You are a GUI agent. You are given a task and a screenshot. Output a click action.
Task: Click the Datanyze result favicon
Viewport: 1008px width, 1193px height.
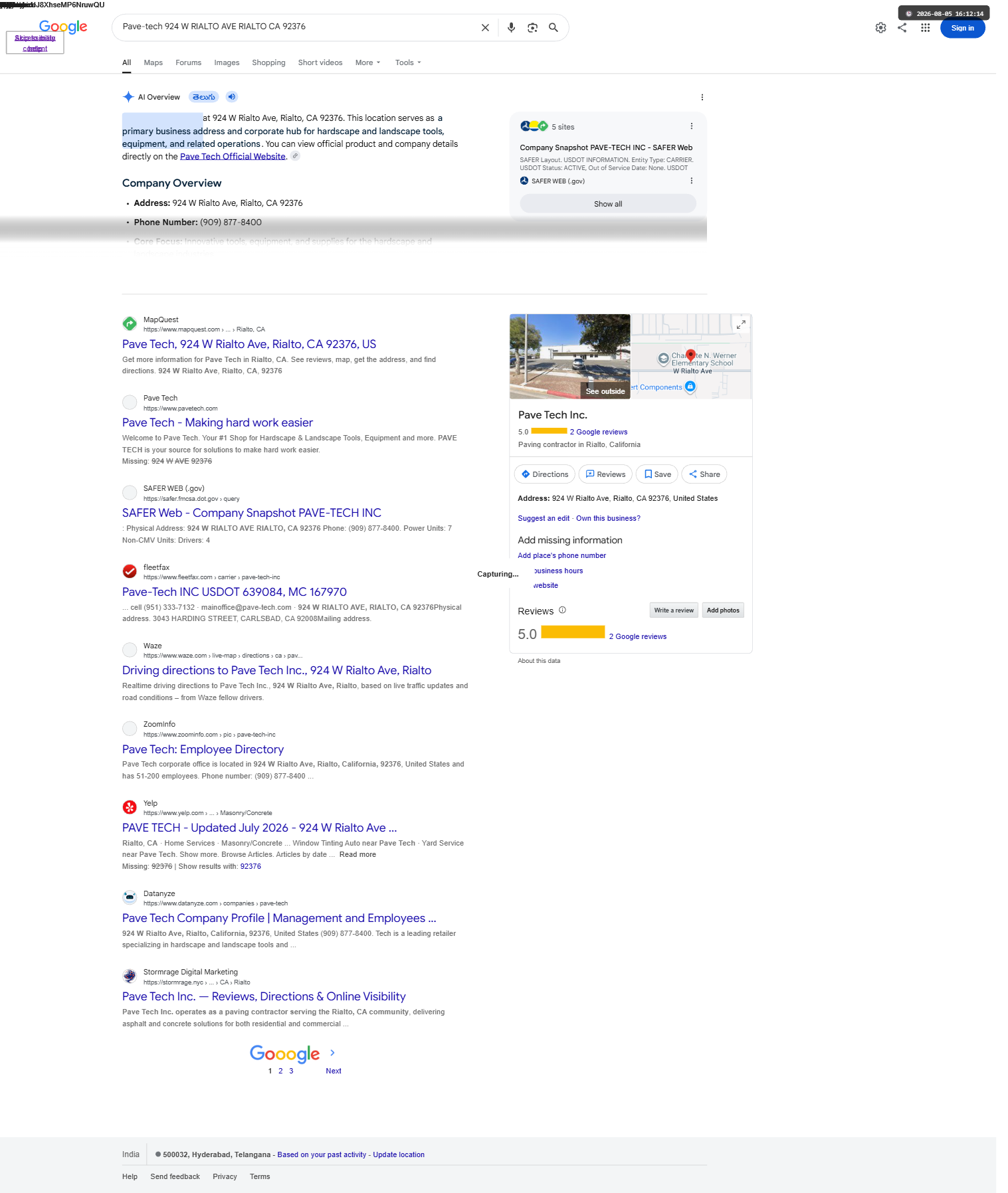(130, 897)
